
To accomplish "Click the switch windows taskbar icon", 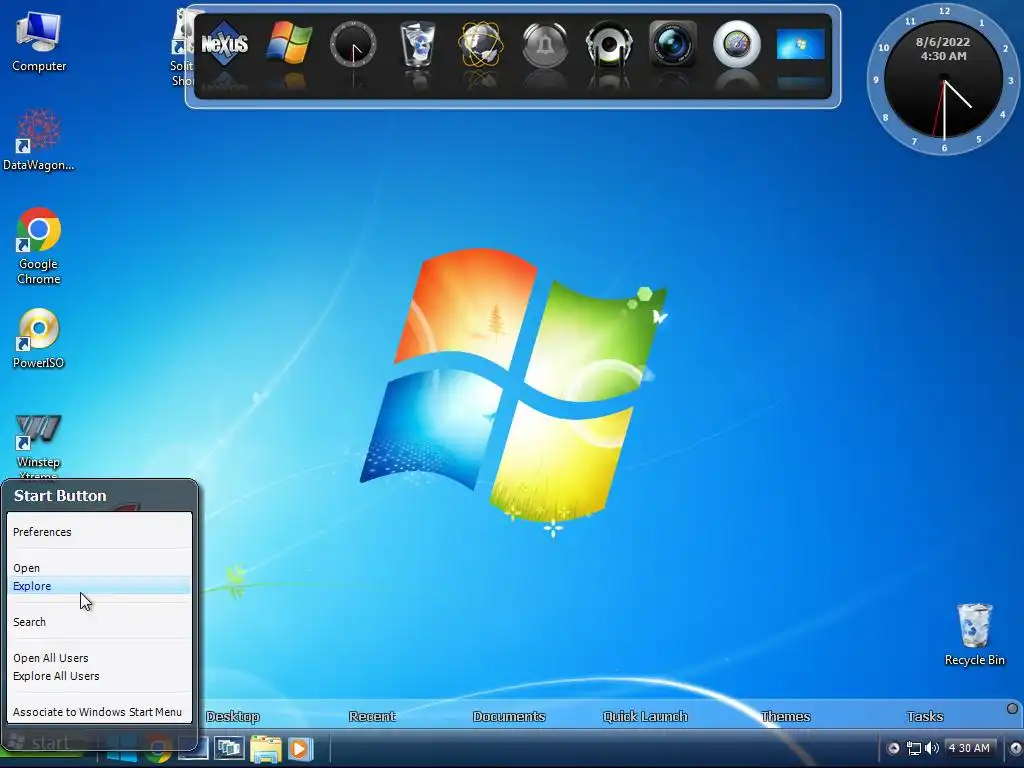I will point(229,748).
